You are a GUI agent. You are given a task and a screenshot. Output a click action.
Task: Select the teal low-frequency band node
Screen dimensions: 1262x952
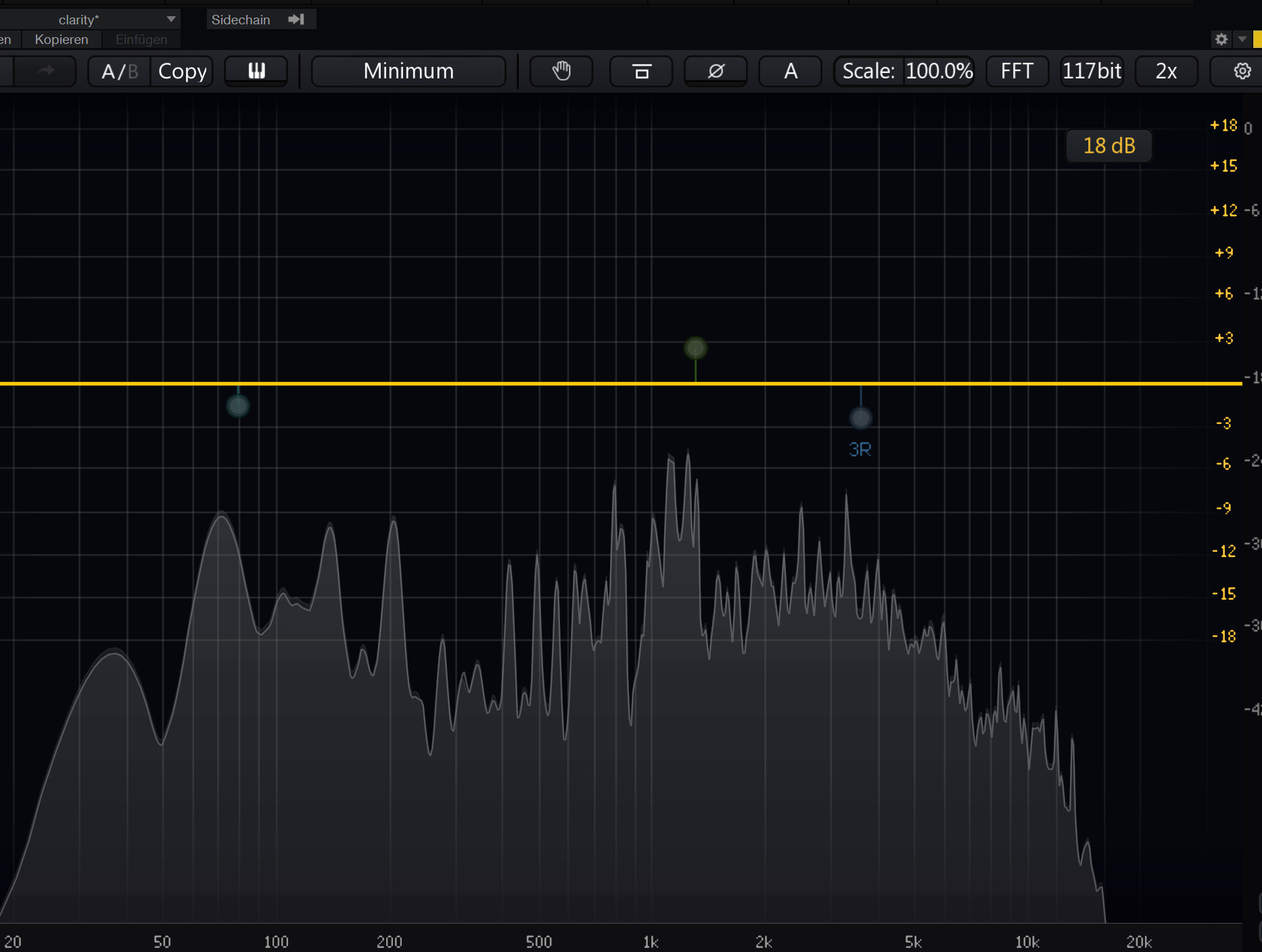[x=237, y=406]
